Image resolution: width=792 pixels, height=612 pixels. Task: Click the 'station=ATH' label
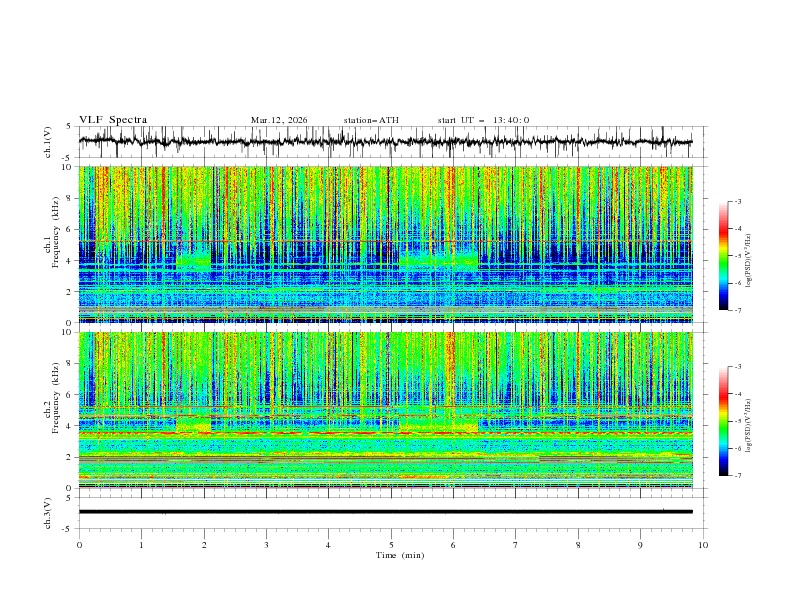(371, 120)
